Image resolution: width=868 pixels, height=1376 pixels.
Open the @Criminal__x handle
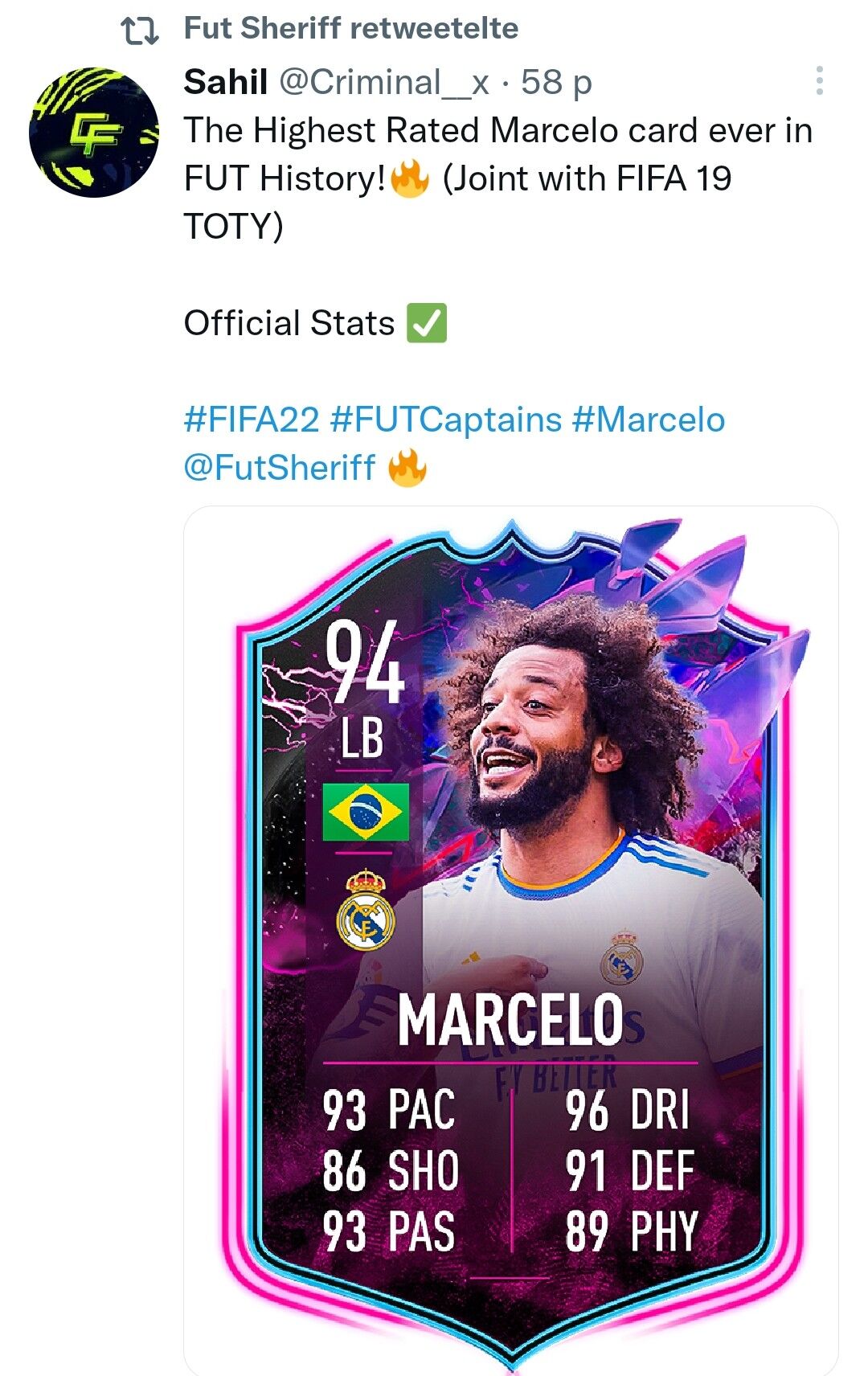[383, 82]
